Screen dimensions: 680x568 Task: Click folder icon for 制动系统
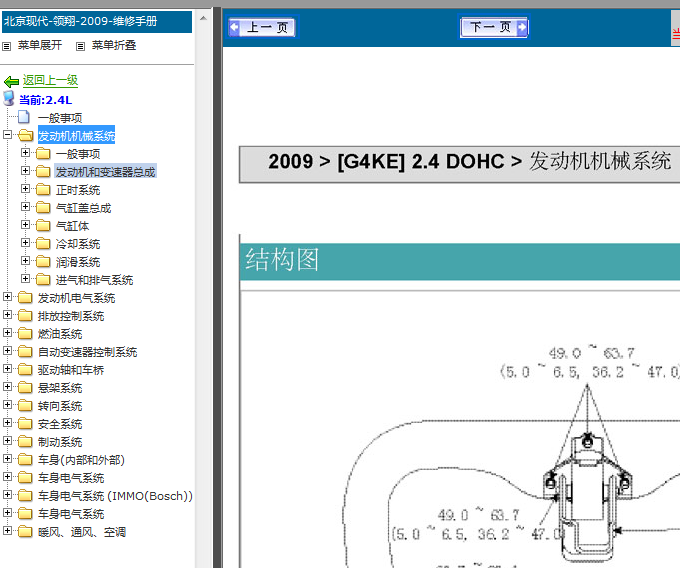click(x=25, y=441)
